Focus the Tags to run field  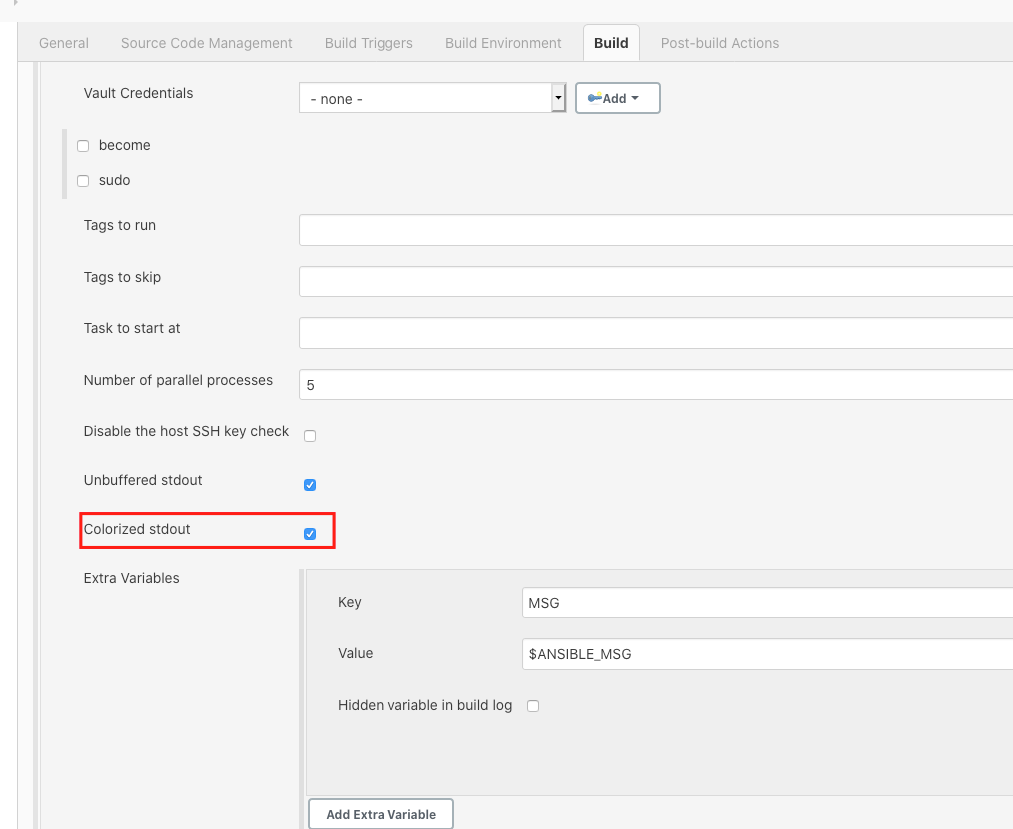[656, 230]
